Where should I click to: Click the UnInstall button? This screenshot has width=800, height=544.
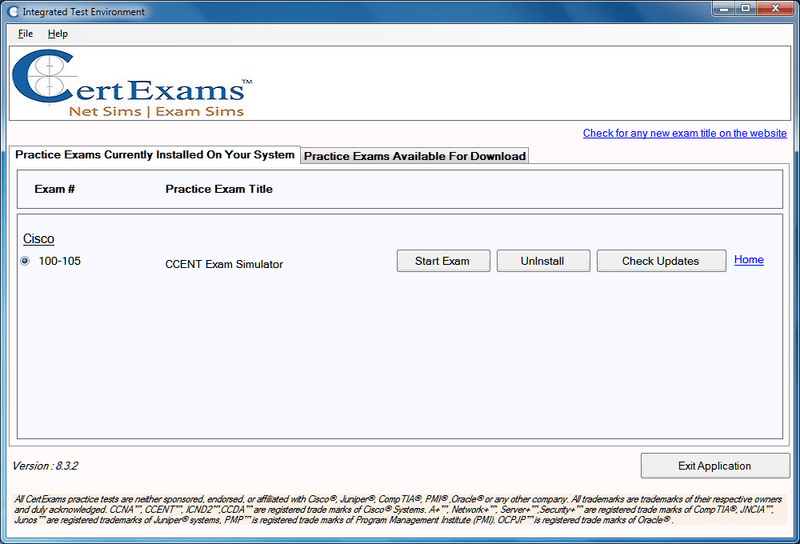point(543,261)
